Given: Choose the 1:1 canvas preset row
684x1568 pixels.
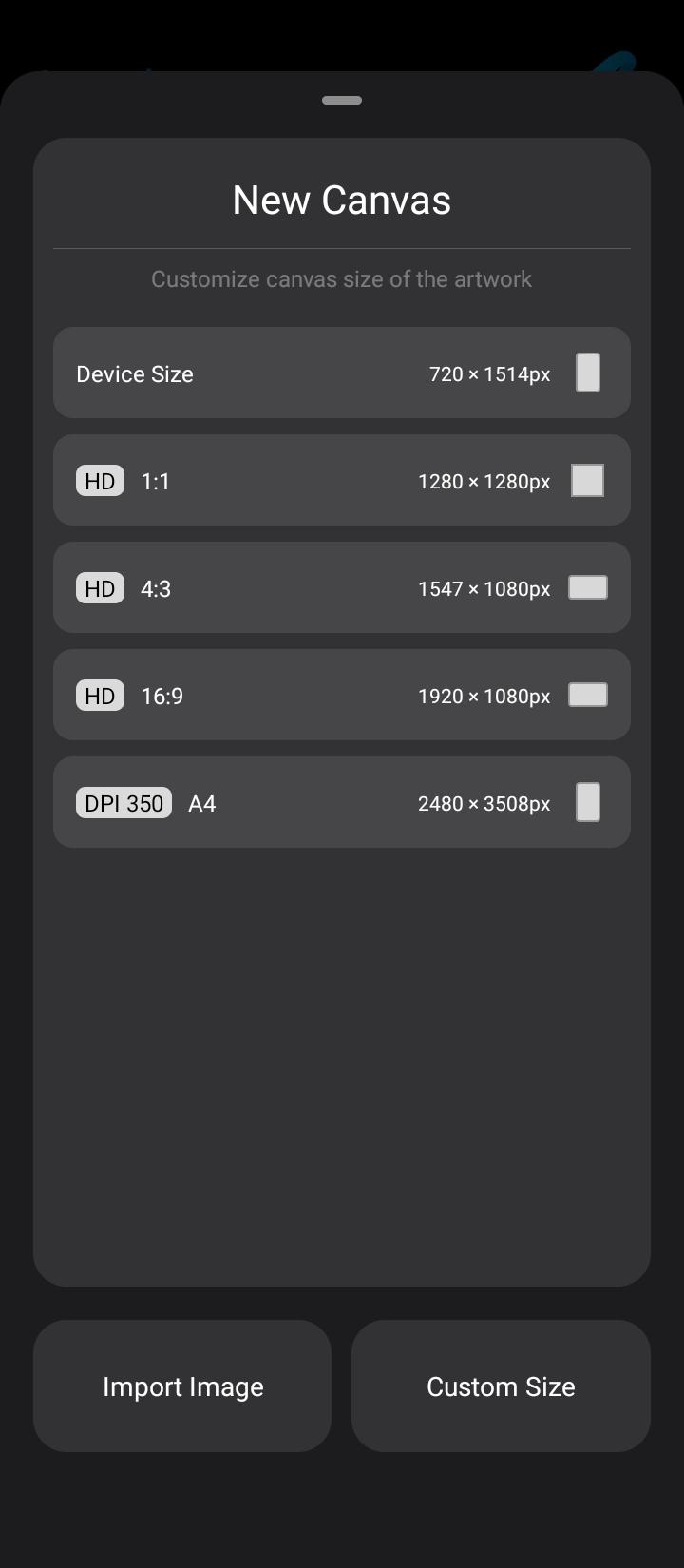Looking at the screenshot, I should [285, 481].
